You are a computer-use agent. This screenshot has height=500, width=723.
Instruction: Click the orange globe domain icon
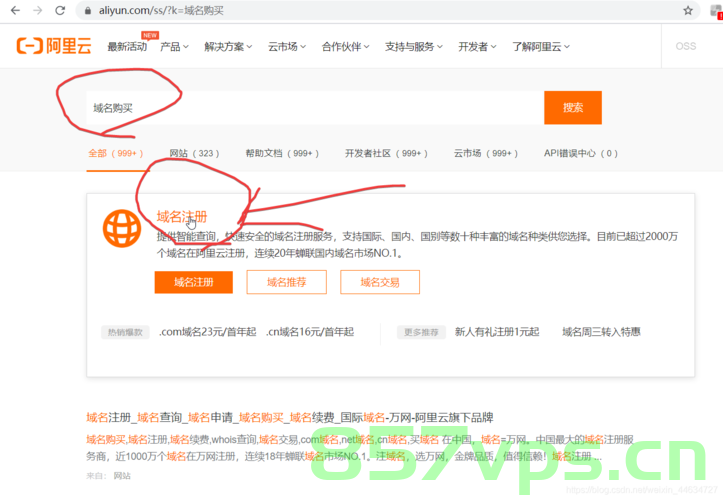tap(122, 229)
